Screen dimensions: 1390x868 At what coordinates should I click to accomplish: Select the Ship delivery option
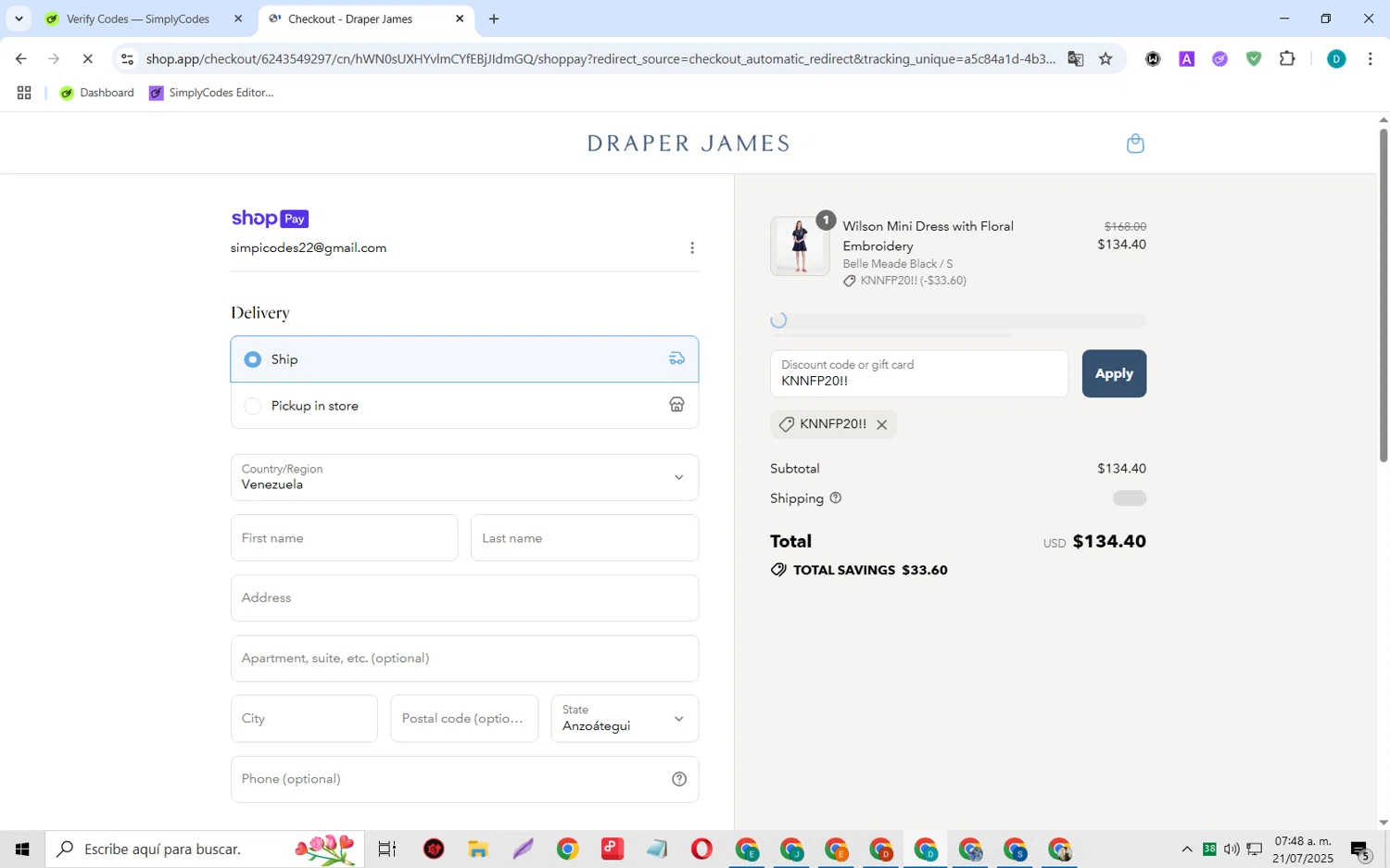click(x=464, y=359)
